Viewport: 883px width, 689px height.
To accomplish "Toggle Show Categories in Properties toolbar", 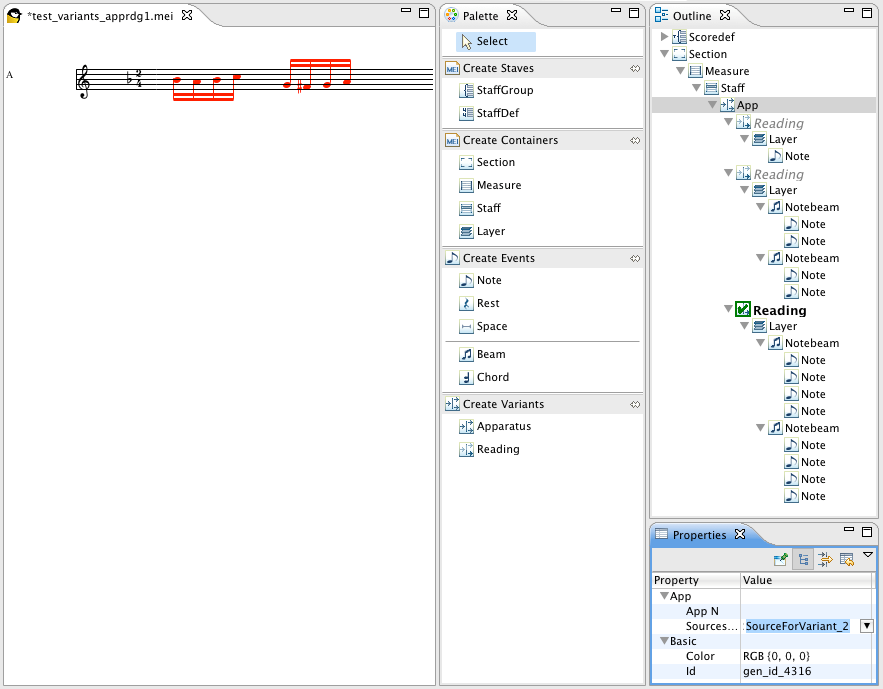I will 803,560.
